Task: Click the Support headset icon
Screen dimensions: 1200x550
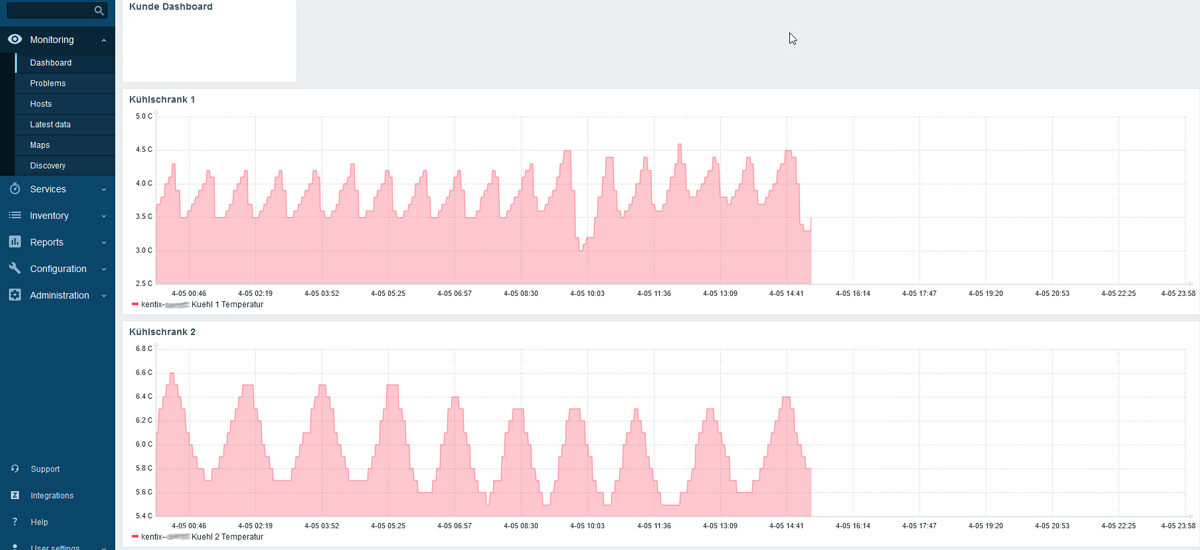Action: pyautogui.click(x=14, y=469)
